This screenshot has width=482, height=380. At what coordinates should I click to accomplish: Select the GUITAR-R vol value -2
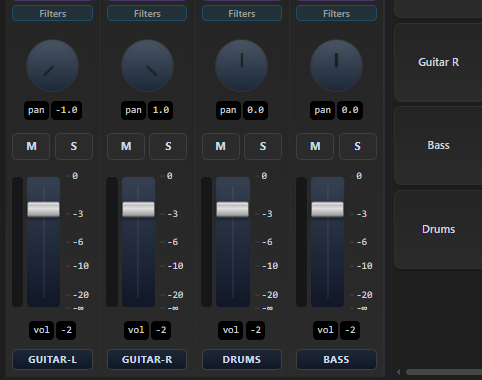coord(161,330)
